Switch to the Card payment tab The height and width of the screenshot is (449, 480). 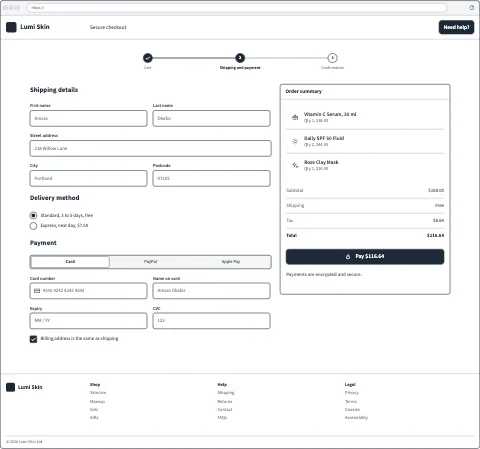pyautogui.click(x=70, y=262)
